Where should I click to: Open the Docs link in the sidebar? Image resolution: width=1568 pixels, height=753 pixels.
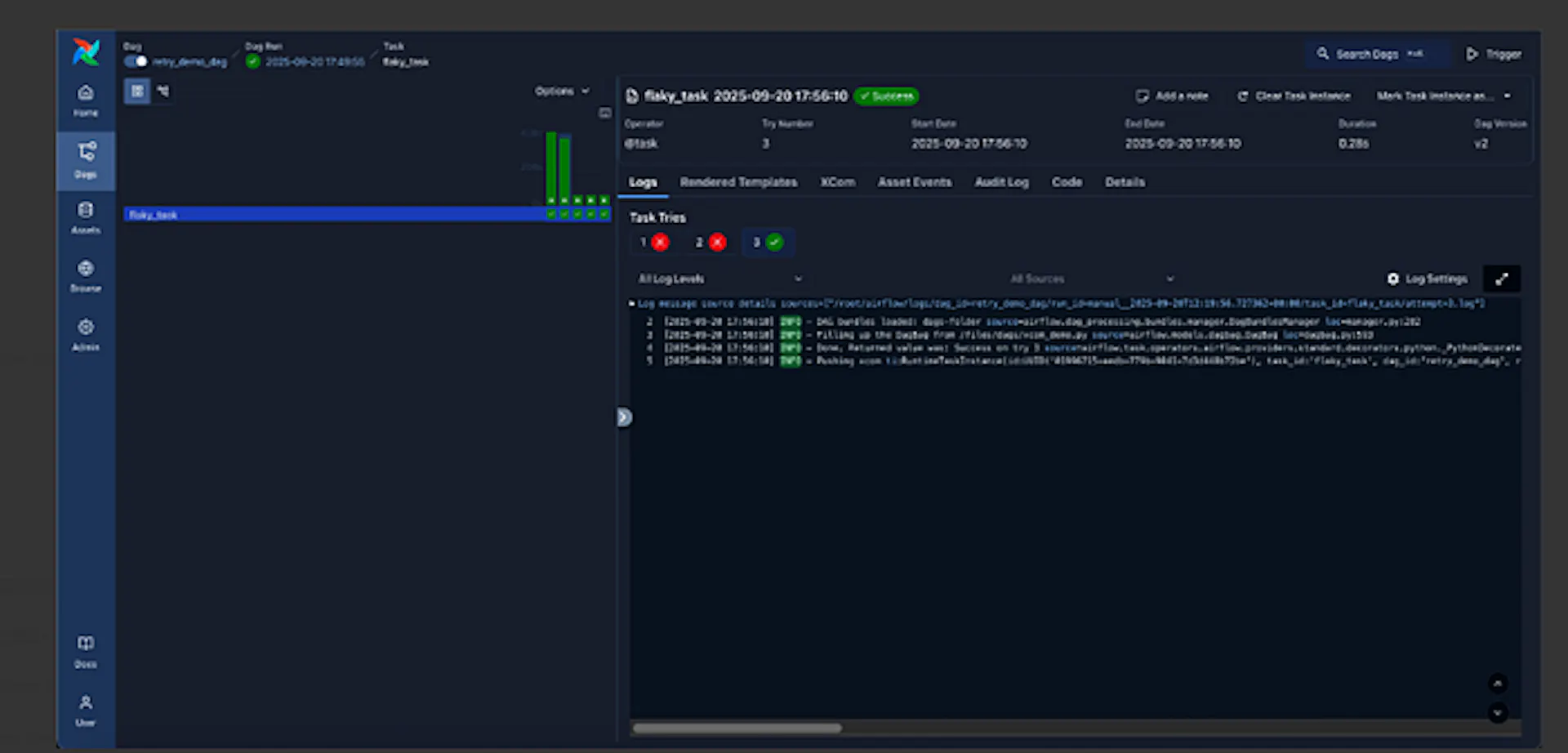[86, 652]
